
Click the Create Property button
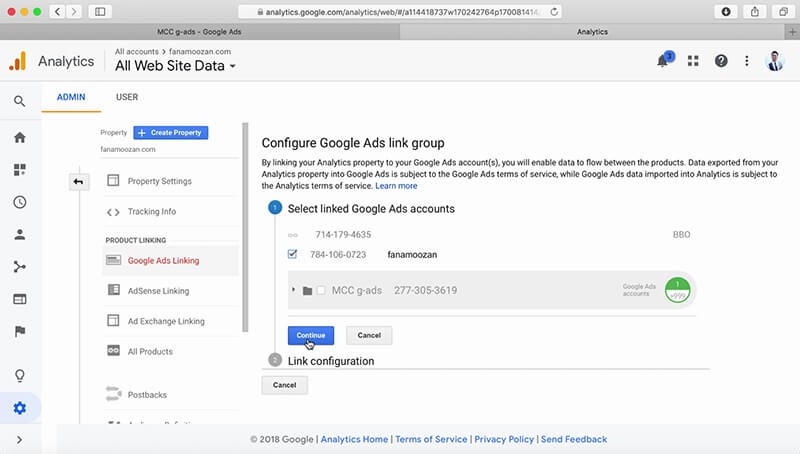tap(170, 133)
